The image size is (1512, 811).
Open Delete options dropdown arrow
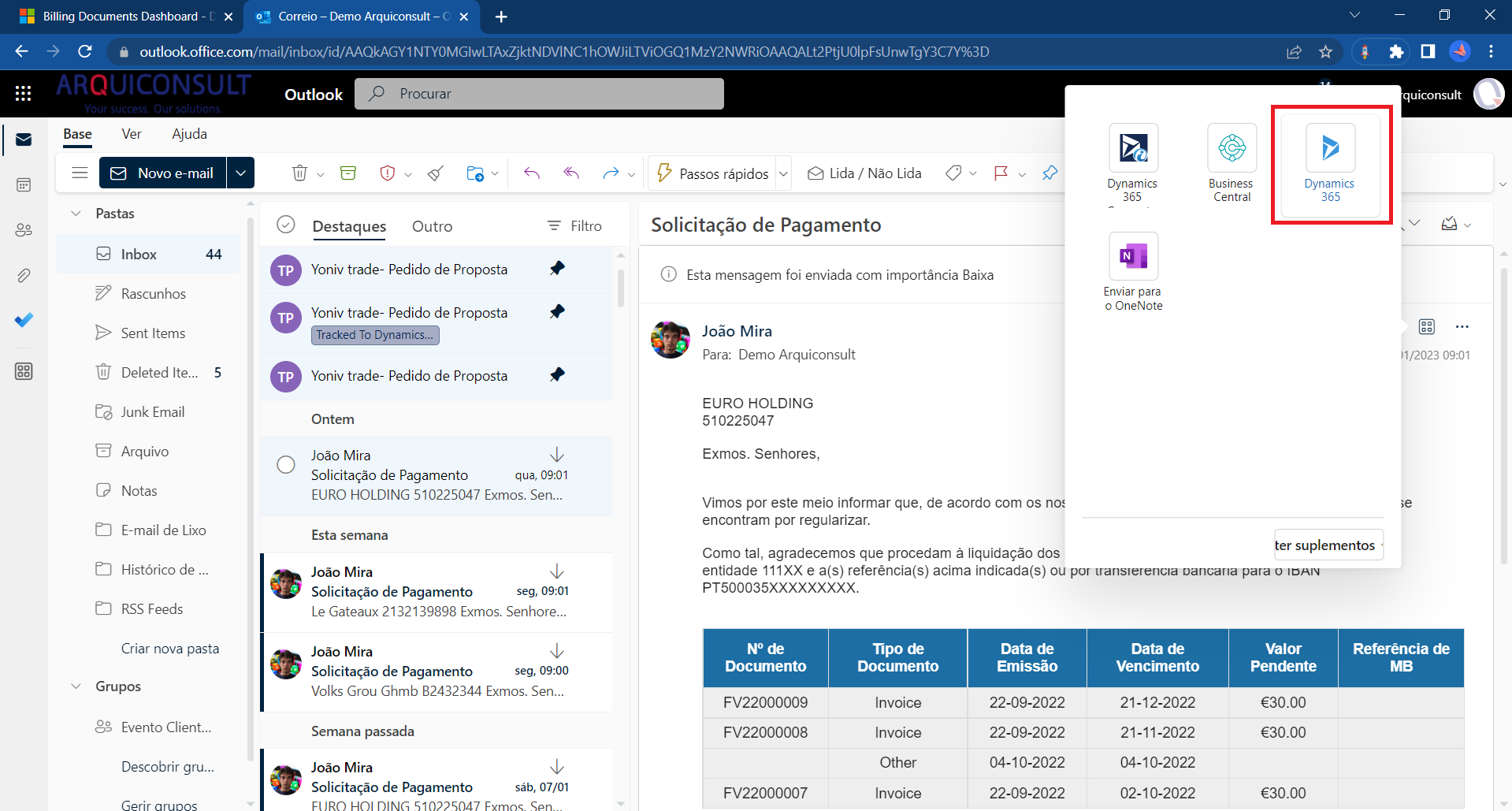321,174
